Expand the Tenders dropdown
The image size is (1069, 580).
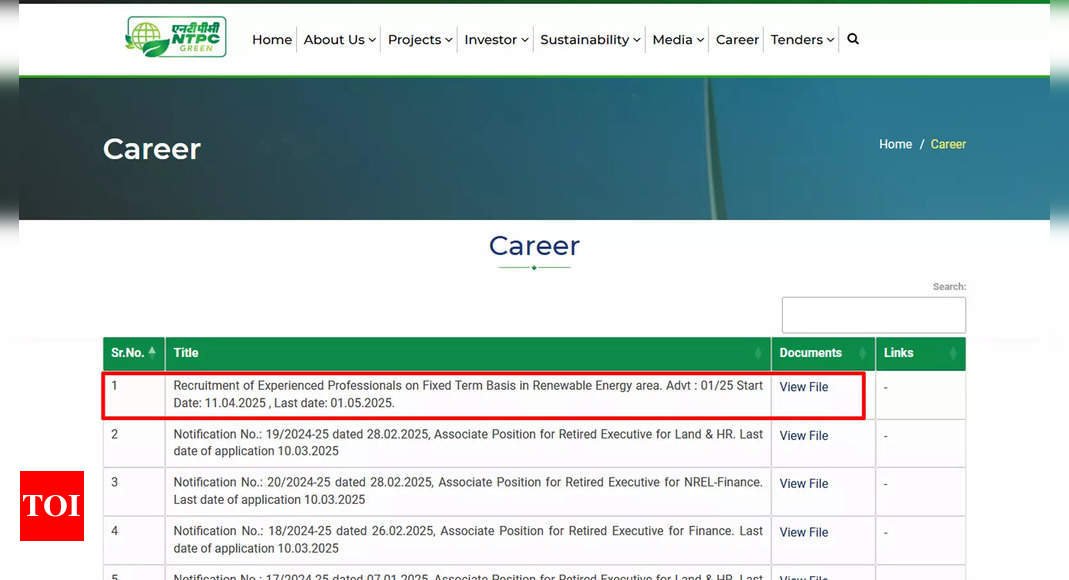[802, 40]
